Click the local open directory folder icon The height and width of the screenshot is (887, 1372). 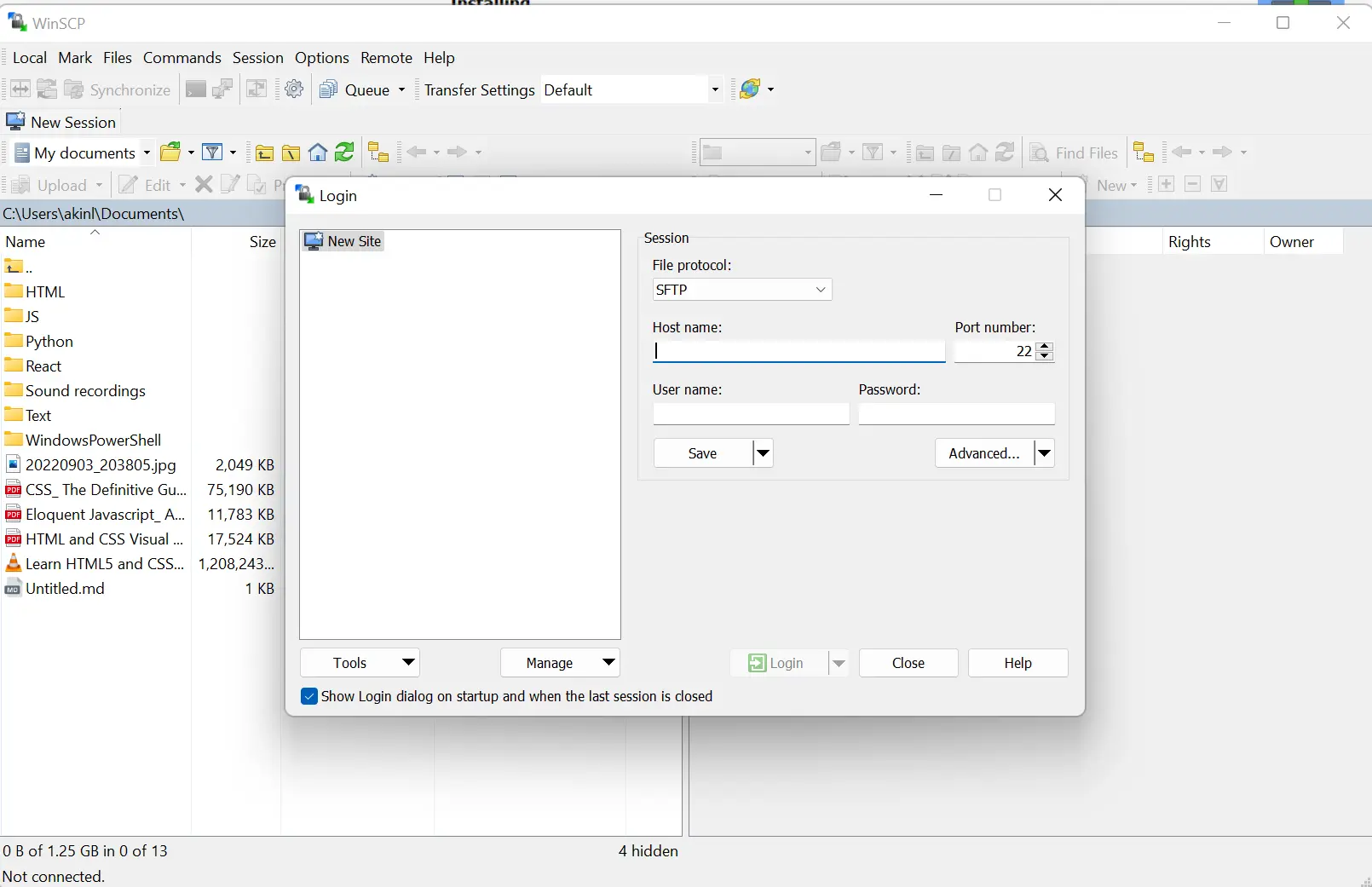click(171, 153)
